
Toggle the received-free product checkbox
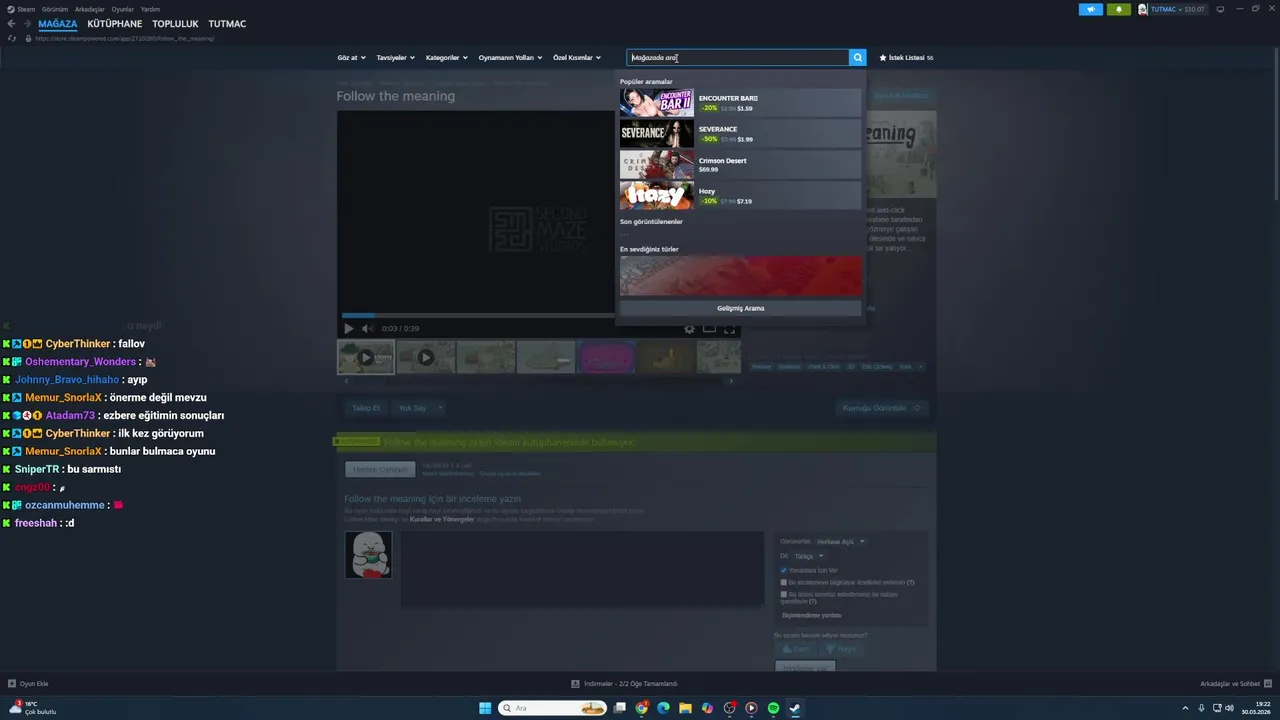[783, 594]
